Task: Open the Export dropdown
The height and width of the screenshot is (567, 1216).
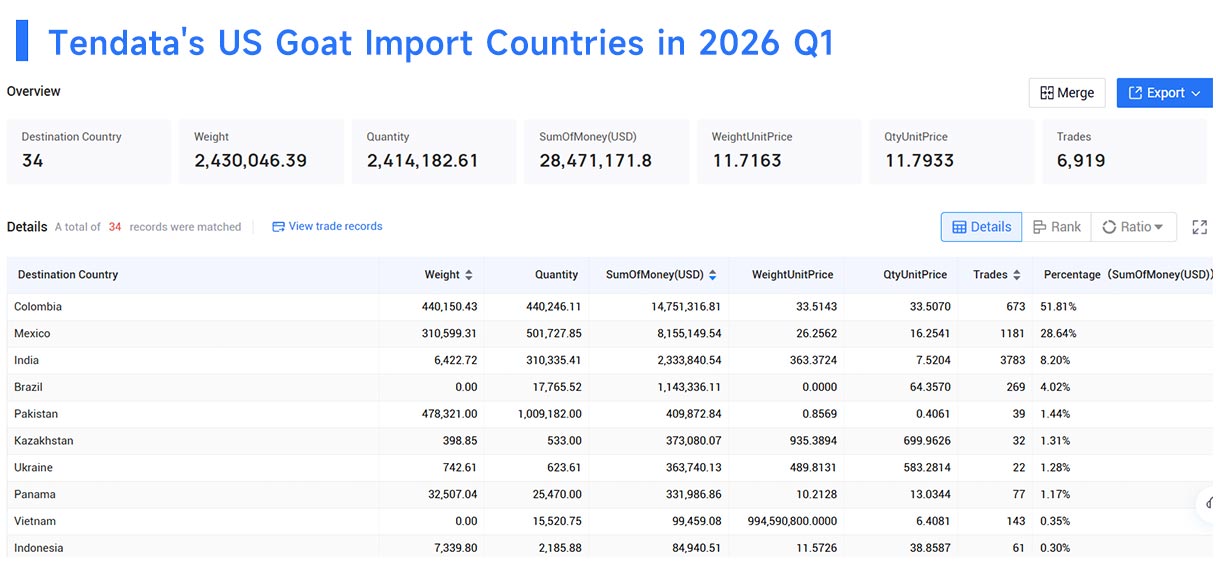Action: 1164,93
